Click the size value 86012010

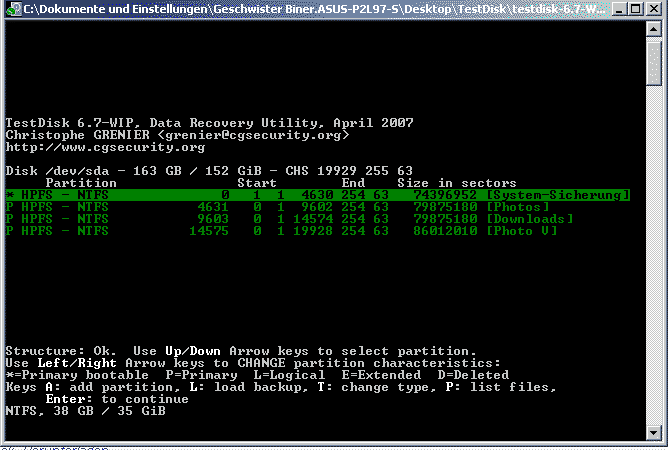click(445, 231)
